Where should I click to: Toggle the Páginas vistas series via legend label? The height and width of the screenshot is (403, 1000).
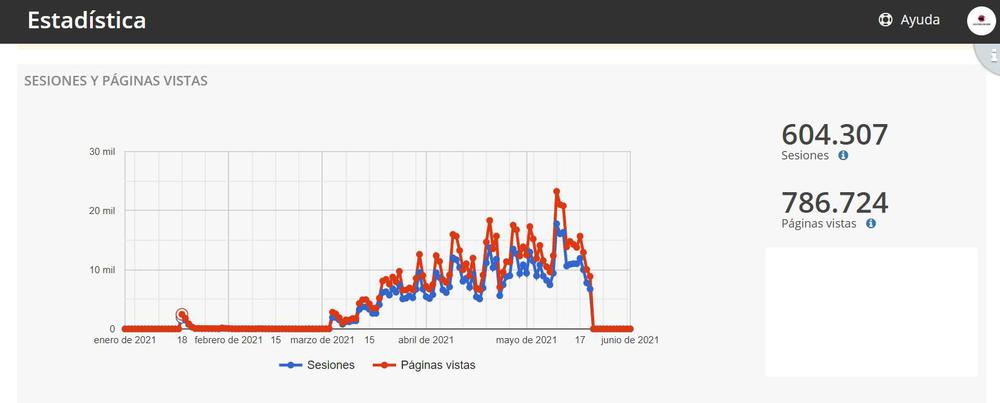tap(437, 365)
